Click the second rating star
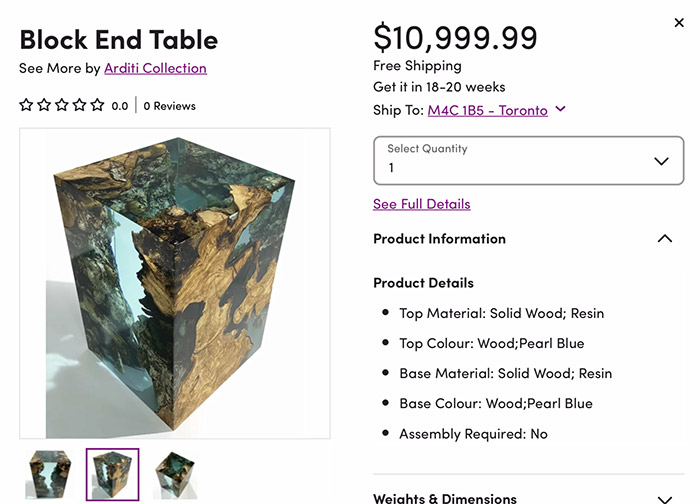The image size is (700, 504). [44, 105]
